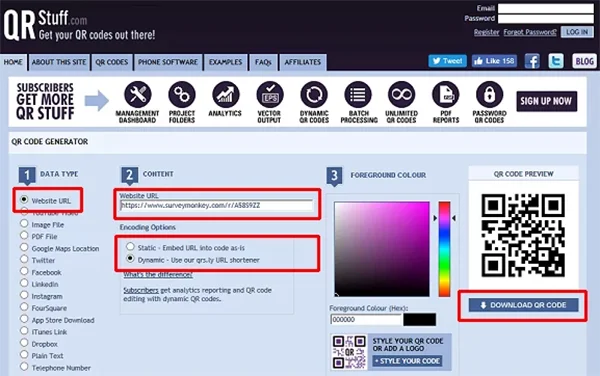
Task: Choose the Instagram data type
Action: (x=24, y=295)
